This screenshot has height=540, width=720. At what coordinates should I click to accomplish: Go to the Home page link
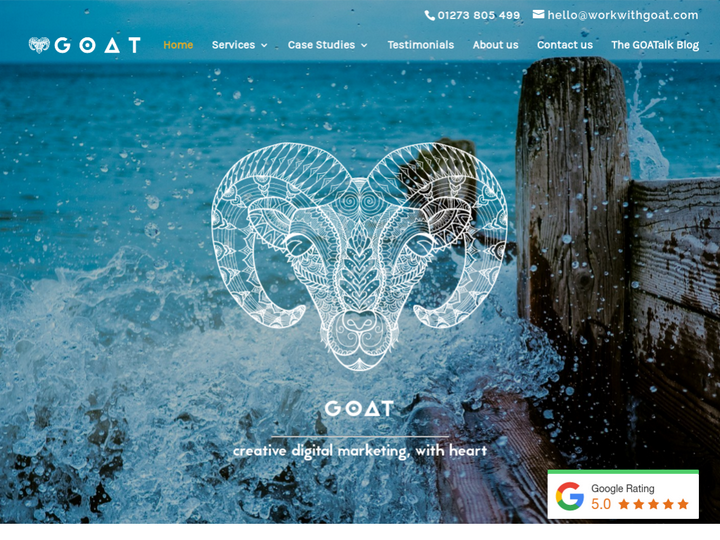coord(178,45)
